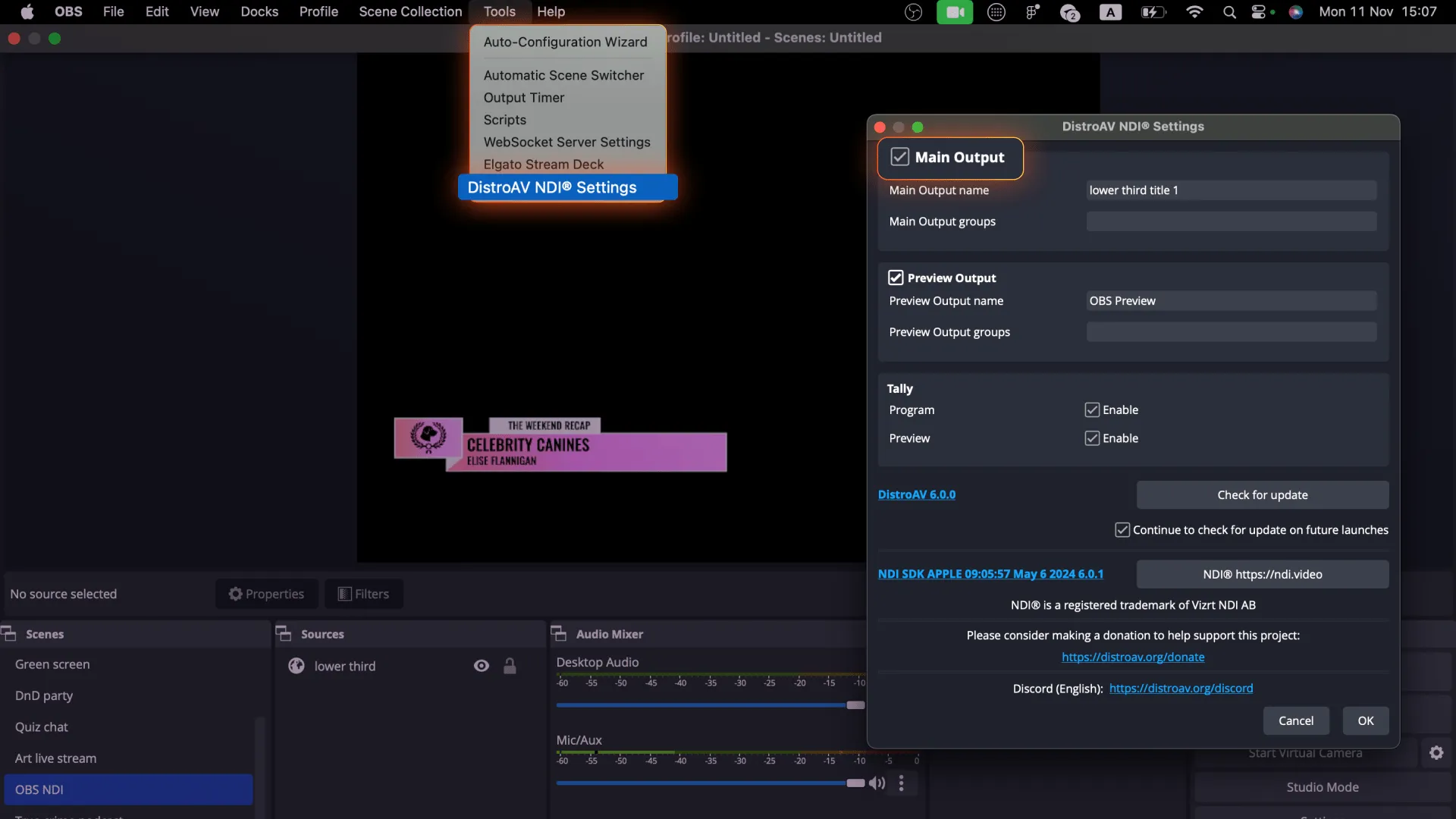The width and height of the screenshot is (1456, 819).
Task: Open virtual camera settings gear
Action: tap(1436, 752)
